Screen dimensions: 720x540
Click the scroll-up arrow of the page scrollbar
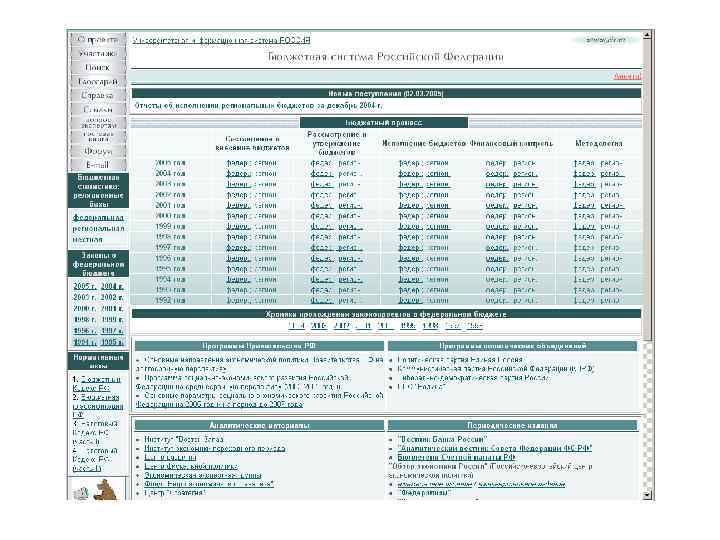(647, 35)
